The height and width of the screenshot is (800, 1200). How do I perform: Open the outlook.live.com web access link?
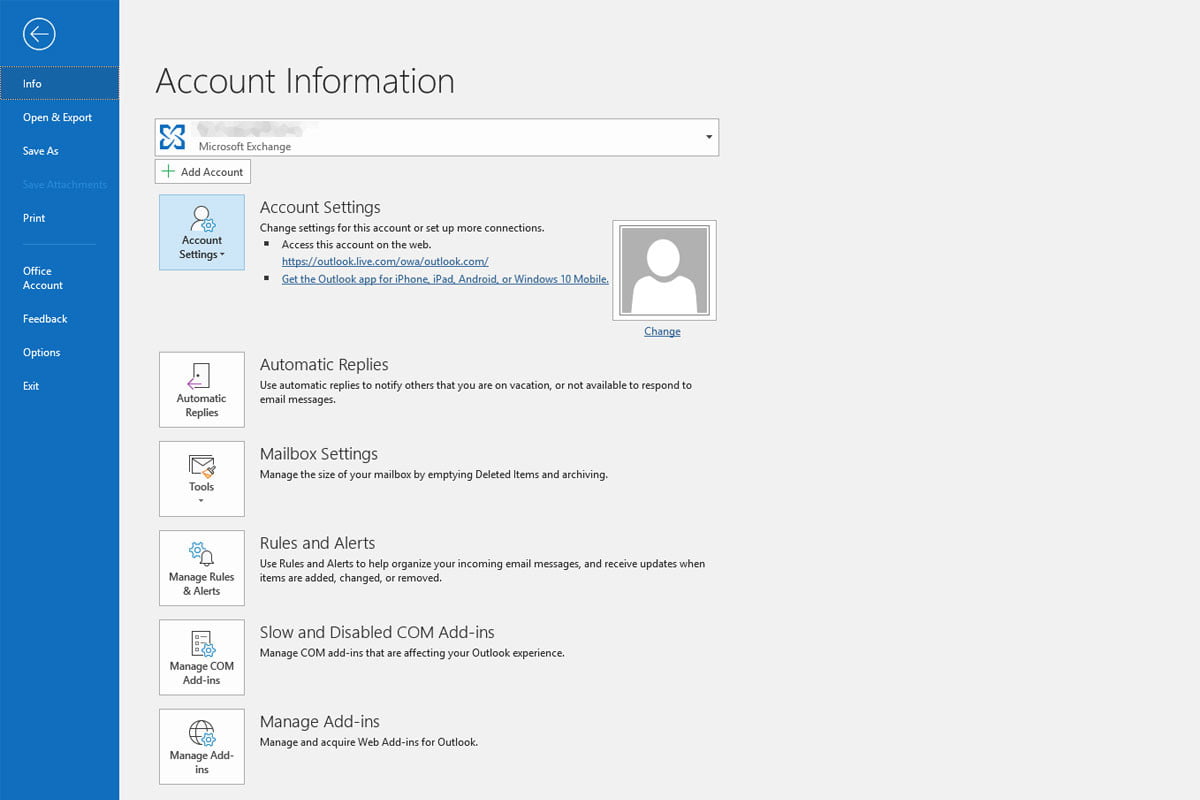click(385, 261)
